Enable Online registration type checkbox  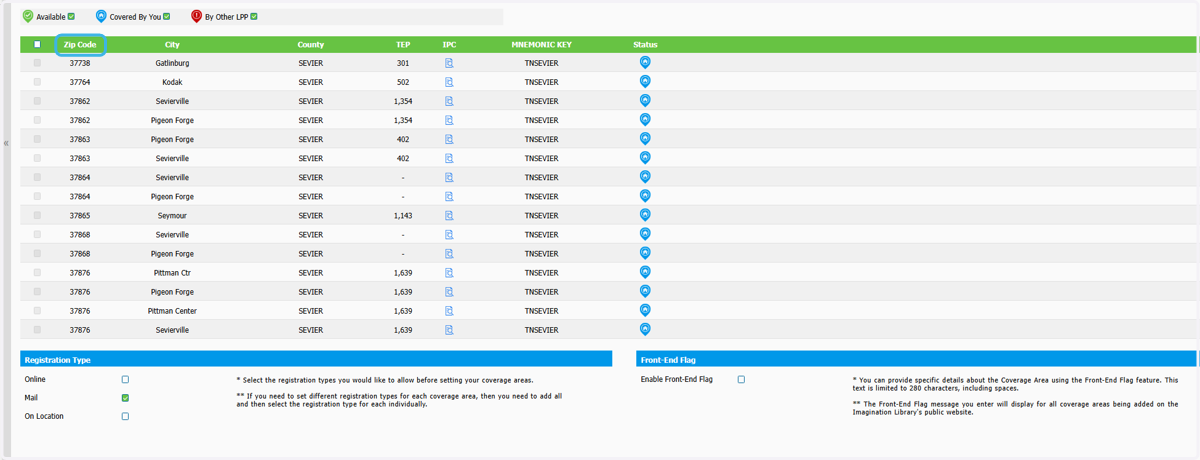pos(125,380)
